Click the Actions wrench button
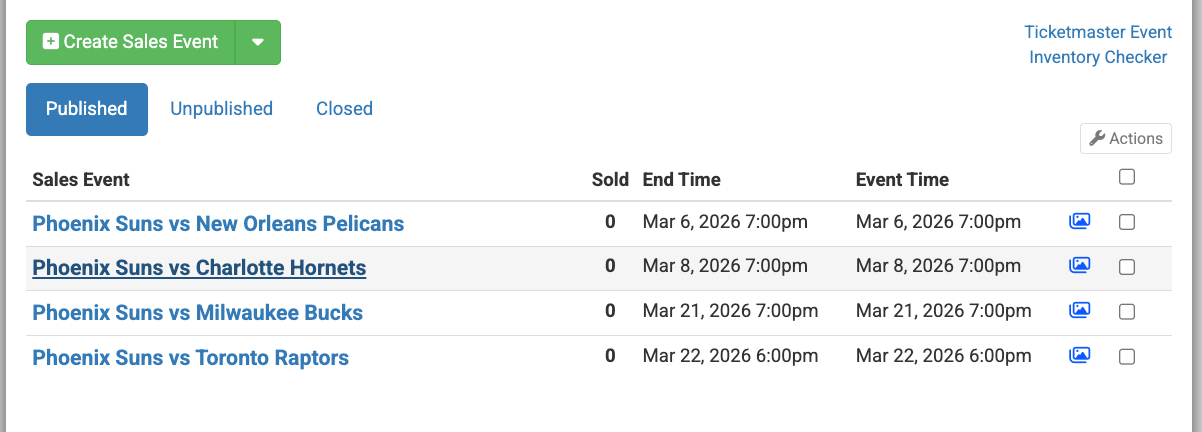The image size is (1202, 432). [1126, 139]
